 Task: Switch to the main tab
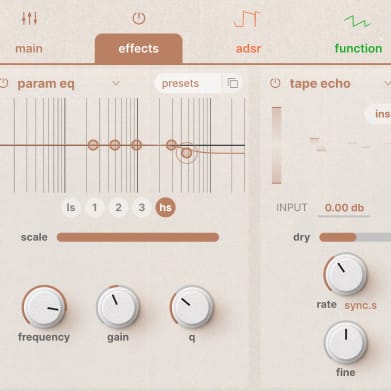(29, 49)
